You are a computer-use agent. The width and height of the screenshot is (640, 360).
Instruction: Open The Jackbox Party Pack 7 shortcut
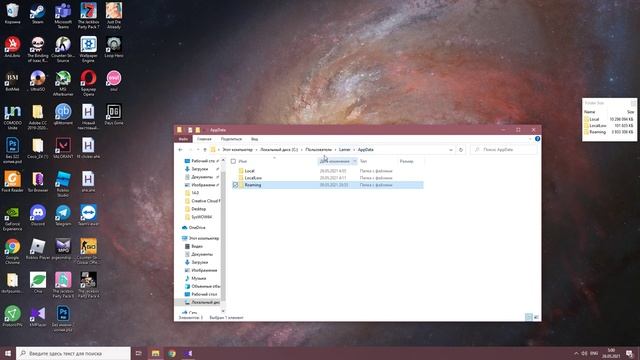click(88, 16)
